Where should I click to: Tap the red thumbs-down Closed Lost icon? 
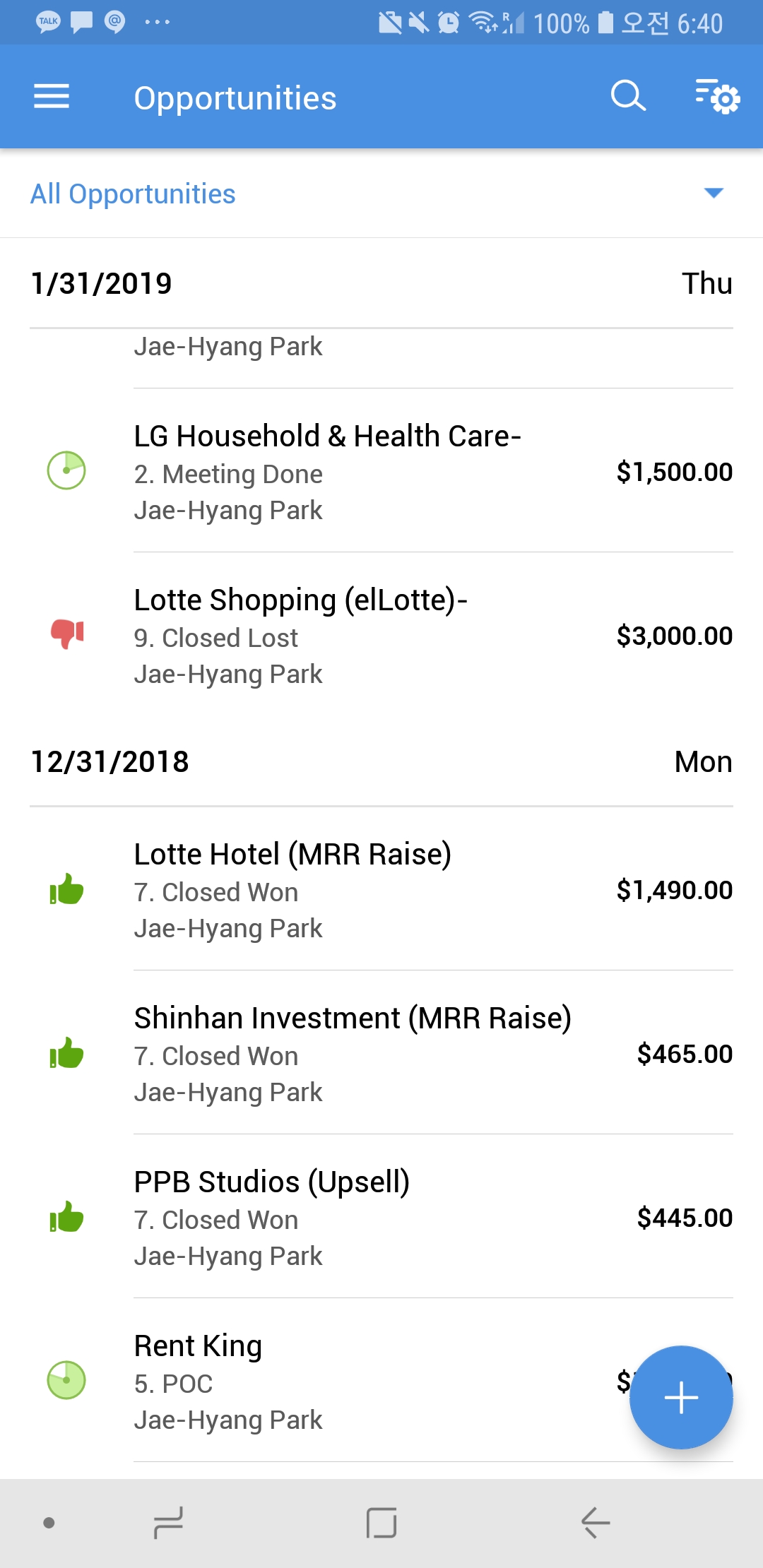point(67,633)
